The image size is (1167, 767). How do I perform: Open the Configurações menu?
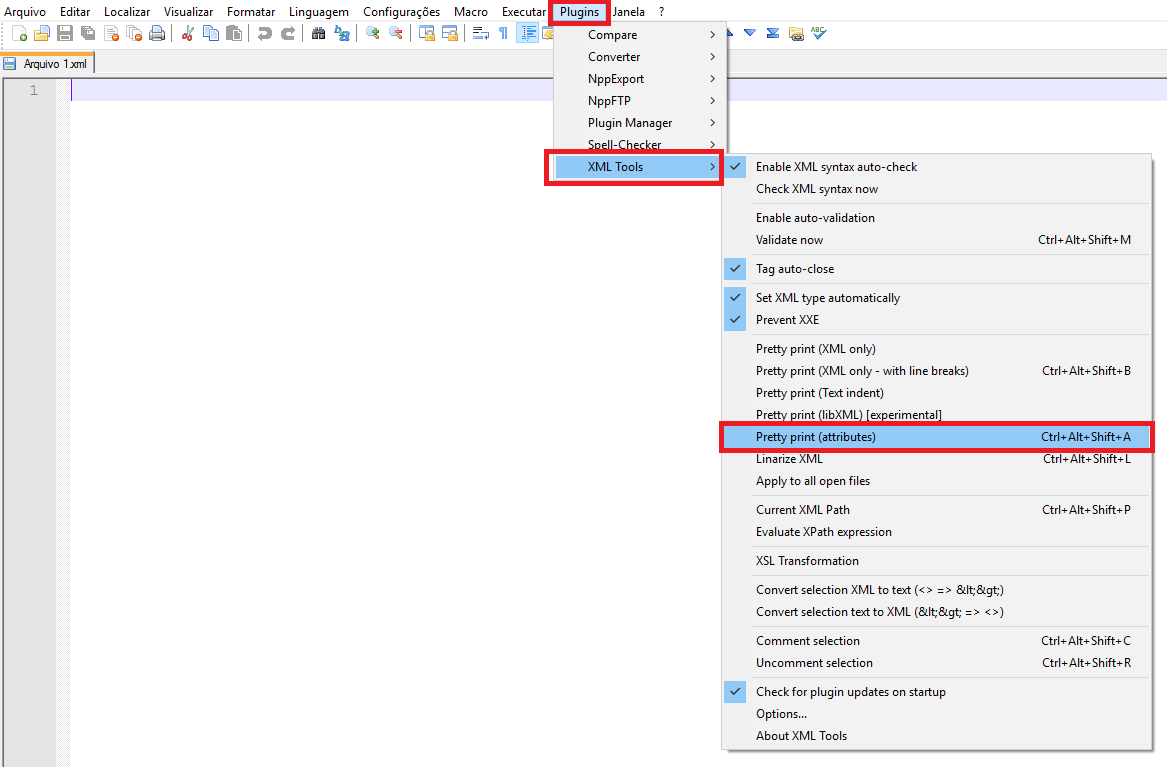pyautogui.click(x=401, y=12)
